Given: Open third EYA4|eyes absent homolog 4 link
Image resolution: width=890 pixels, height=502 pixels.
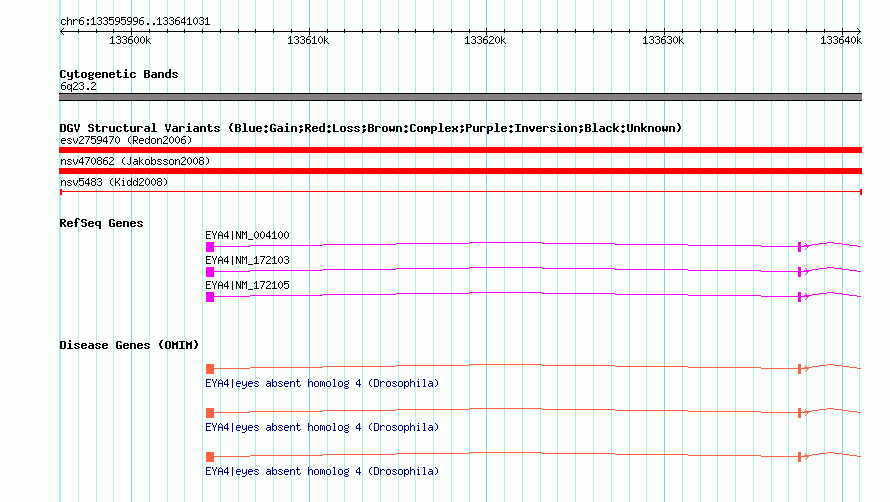Looking at the screenshot, I should [322, 471].
